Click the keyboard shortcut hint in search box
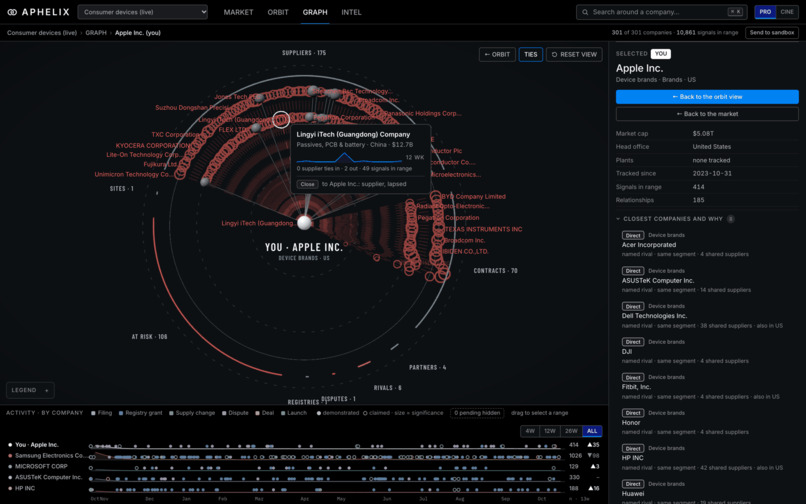The image size is (806, 504). click(735, 12)
